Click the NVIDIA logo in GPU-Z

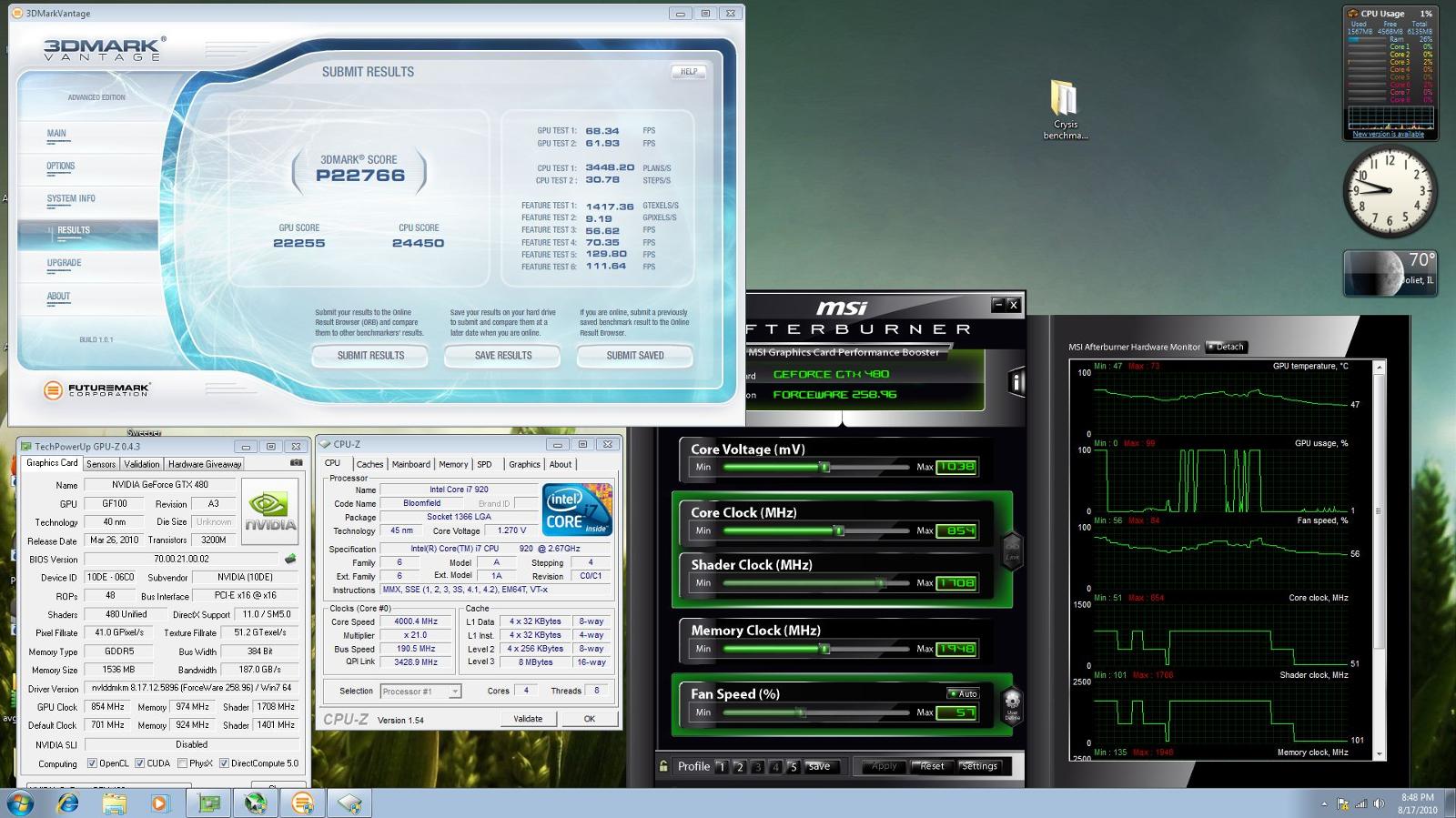(270, 511)
